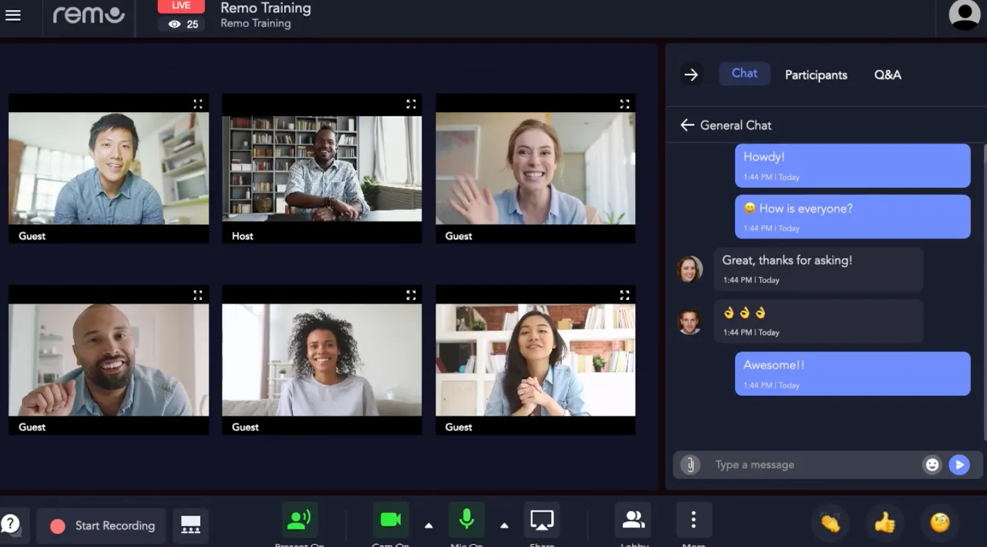Select the Host video tile

tap(322, 169)
